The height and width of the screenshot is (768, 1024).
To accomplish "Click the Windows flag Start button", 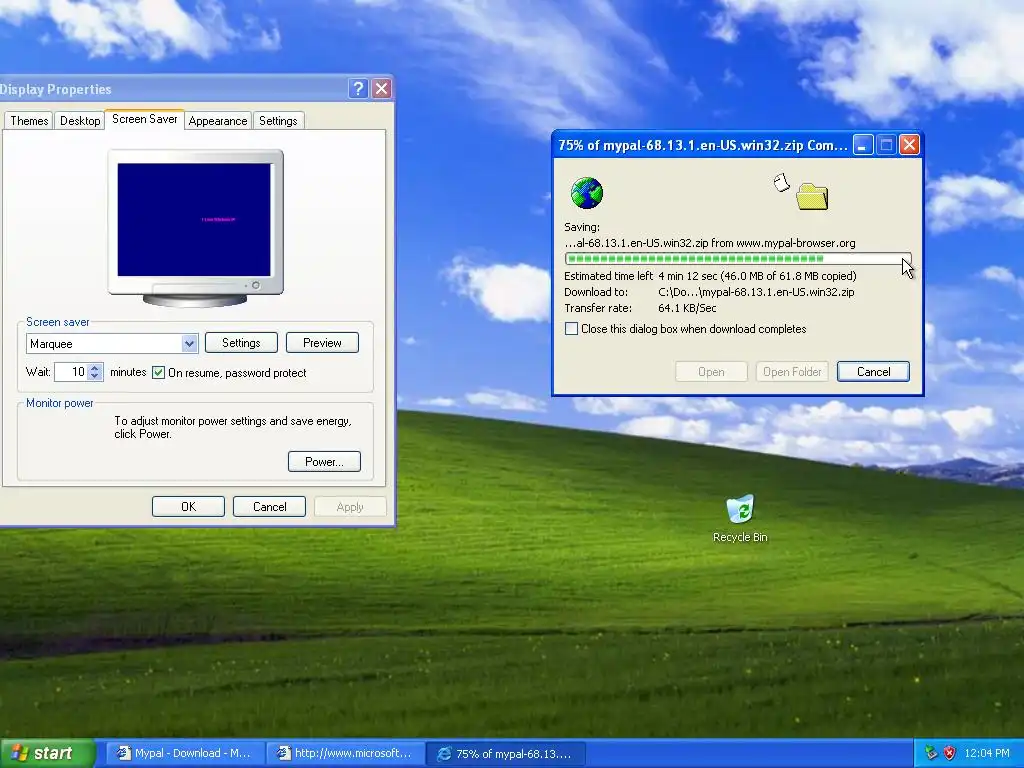I will [x=47, y=753].
